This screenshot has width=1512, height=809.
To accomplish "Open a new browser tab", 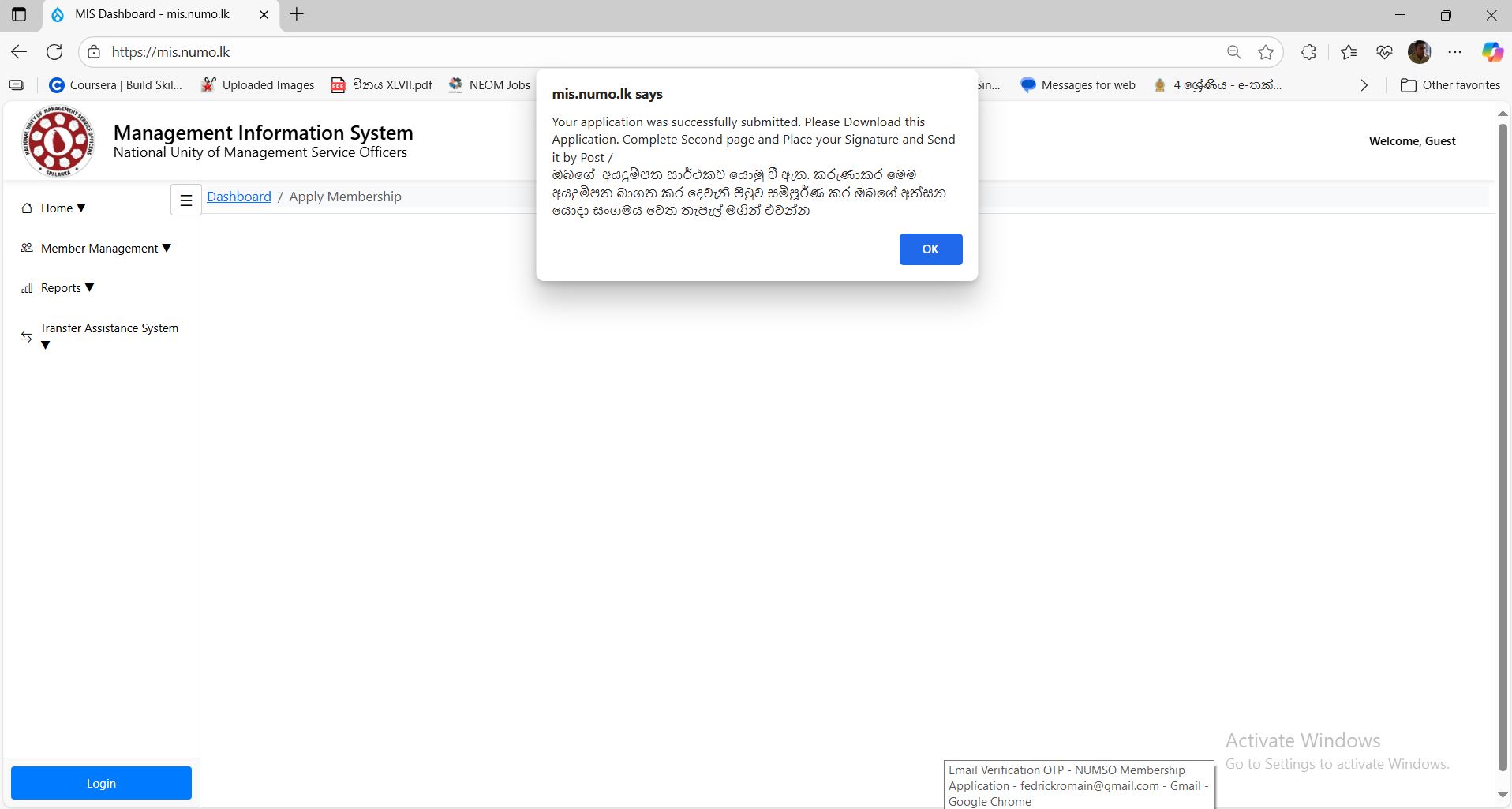I will (x=297, y=14).
